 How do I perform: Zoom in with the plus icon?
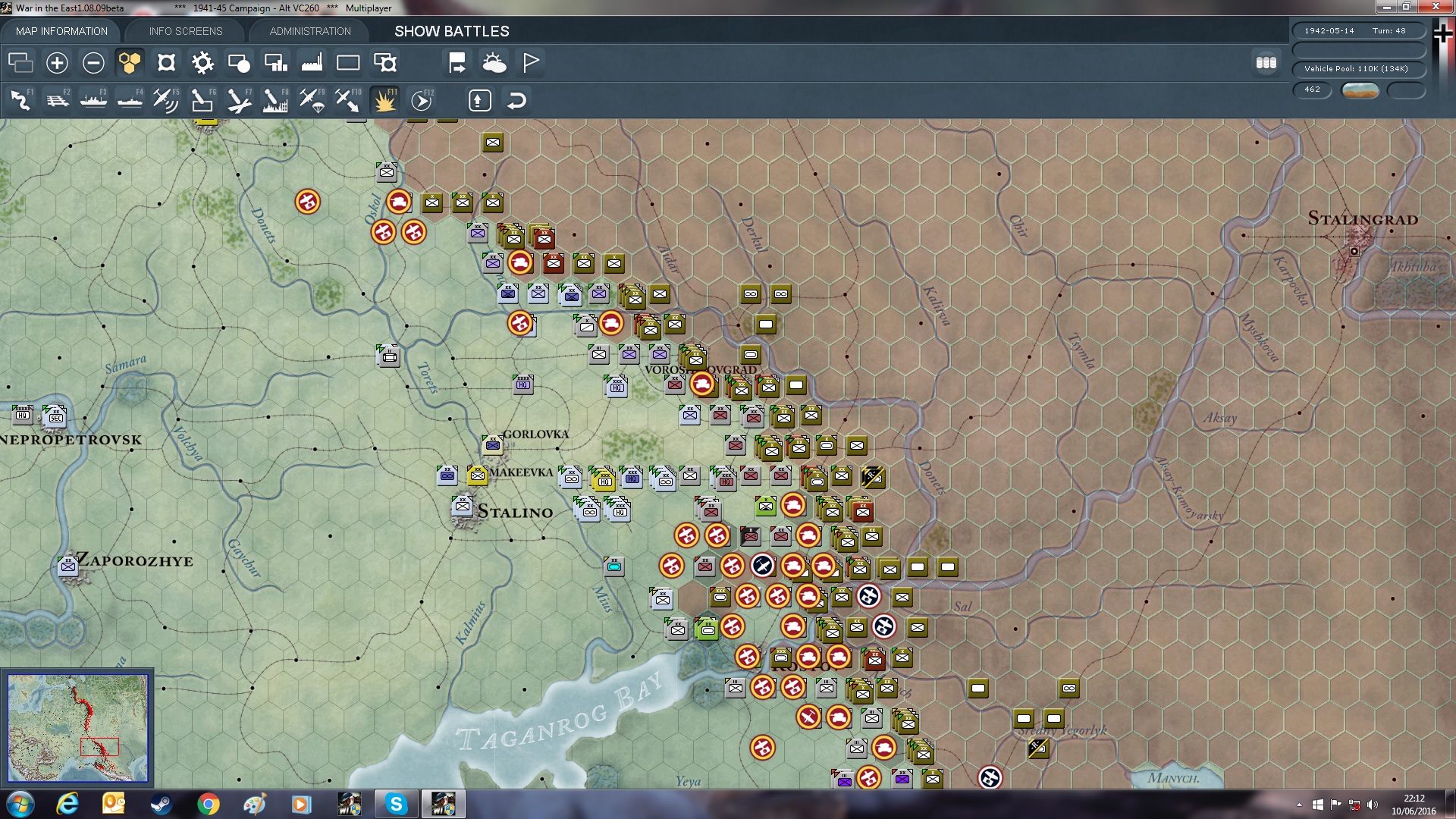(57, 62)
